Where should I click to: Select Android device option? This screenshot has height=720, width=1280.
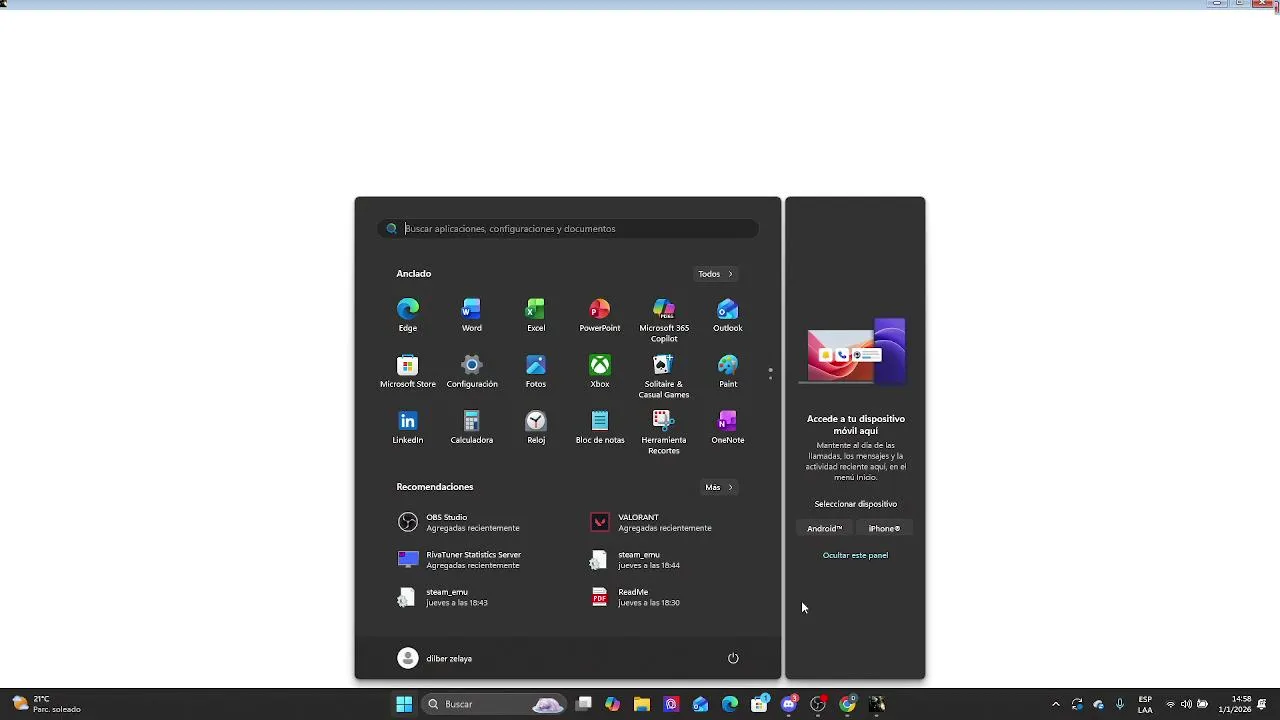pos(824,528)
